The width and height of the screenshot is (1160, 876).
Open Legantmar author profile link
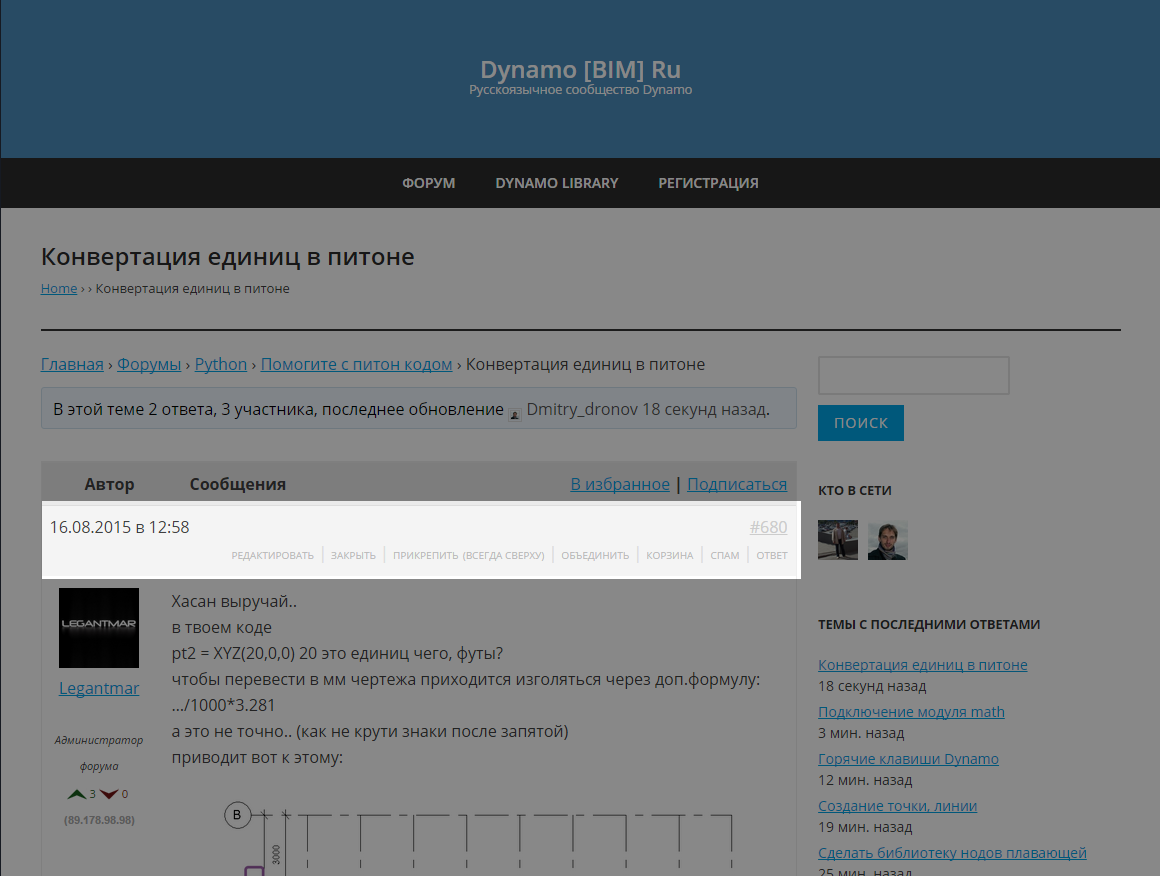point(99,688)
